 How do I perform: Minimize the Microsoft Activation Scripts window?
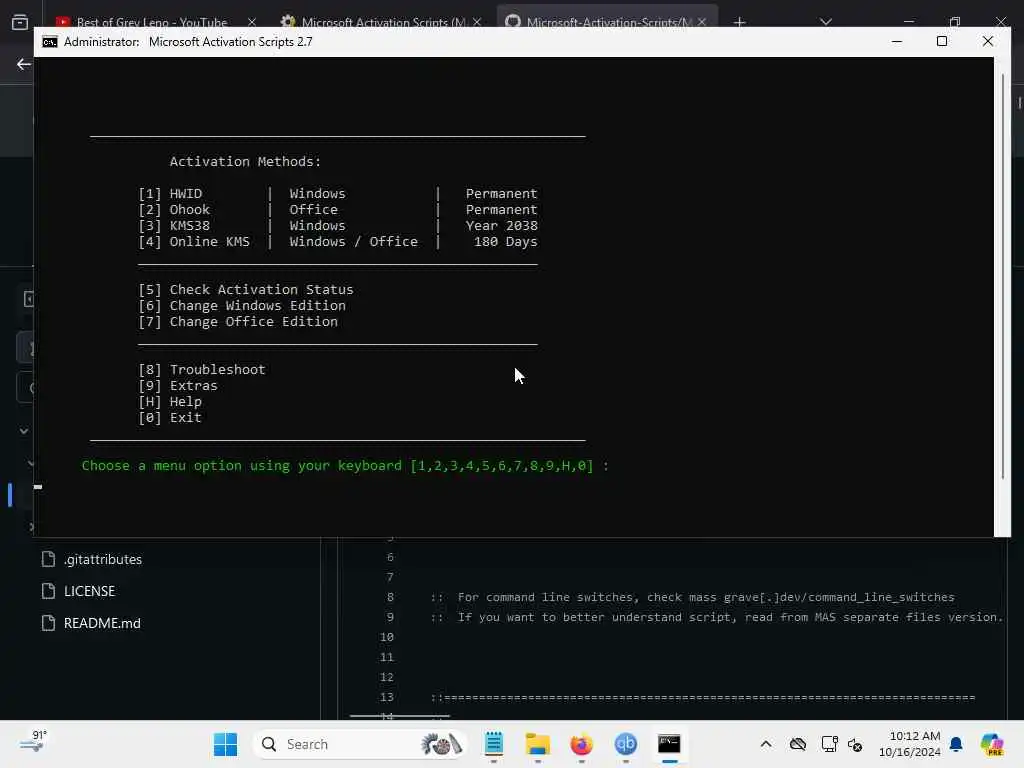897,41
